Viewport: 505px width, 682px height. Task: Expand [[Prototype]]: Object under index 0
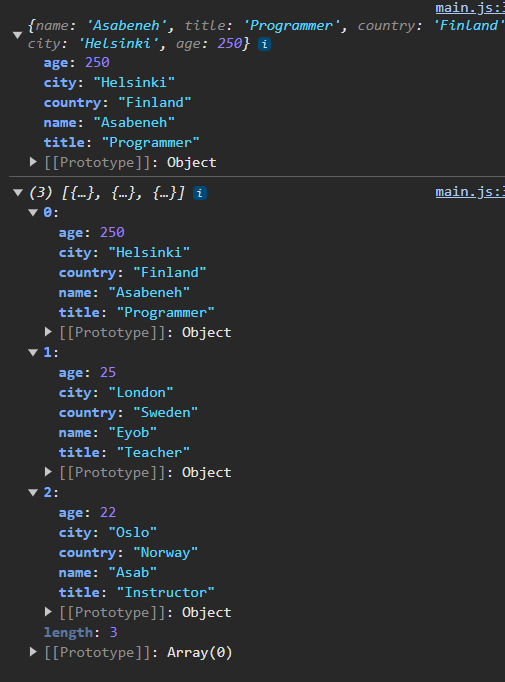pyautogui.click(x=48, y=332)
